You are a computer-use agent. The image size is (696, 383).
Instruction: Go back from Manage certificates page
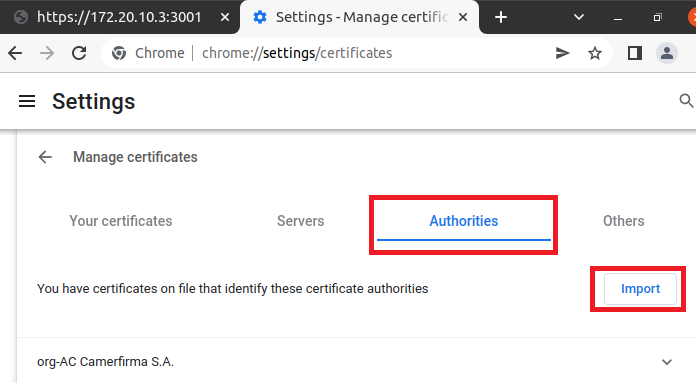pos(45,157)
